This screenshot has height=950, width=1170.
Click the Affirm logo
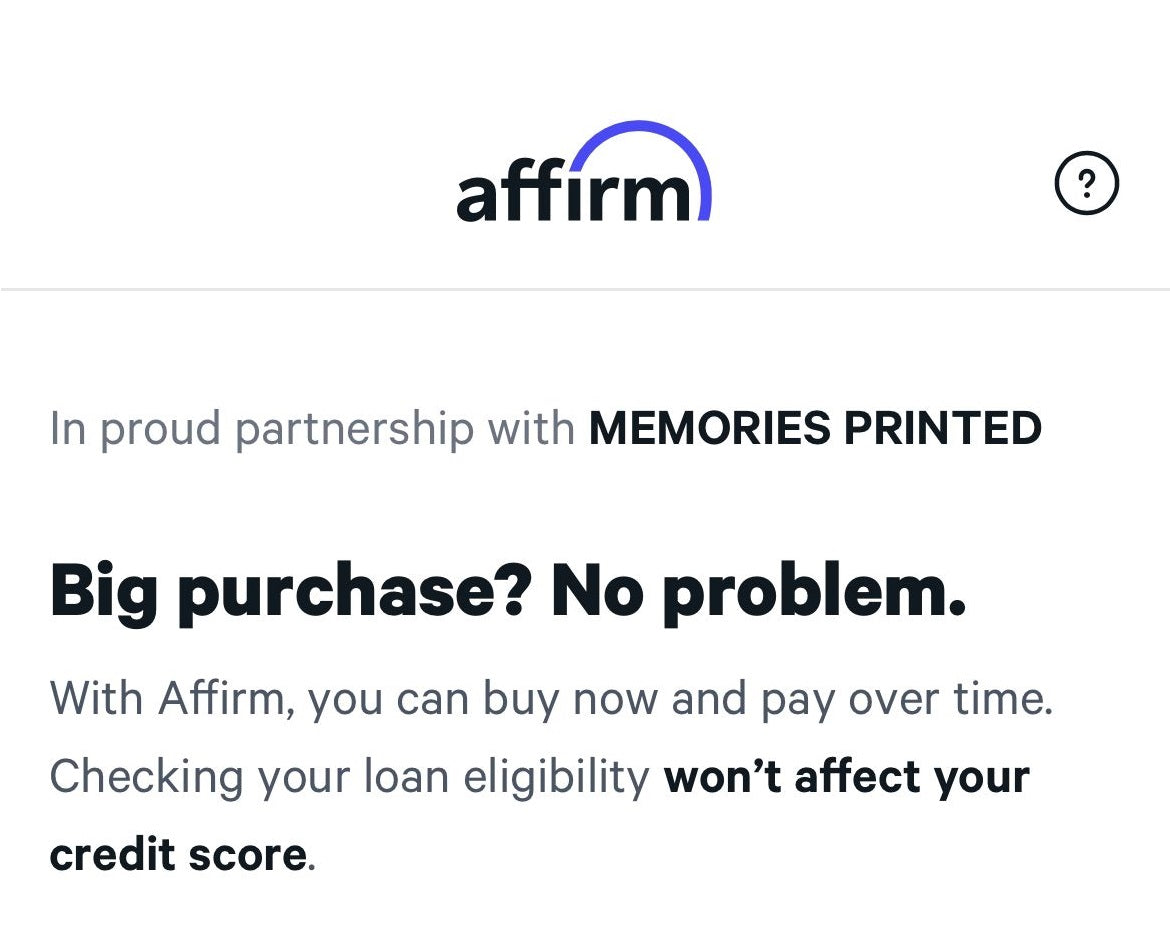pos(583,174)
